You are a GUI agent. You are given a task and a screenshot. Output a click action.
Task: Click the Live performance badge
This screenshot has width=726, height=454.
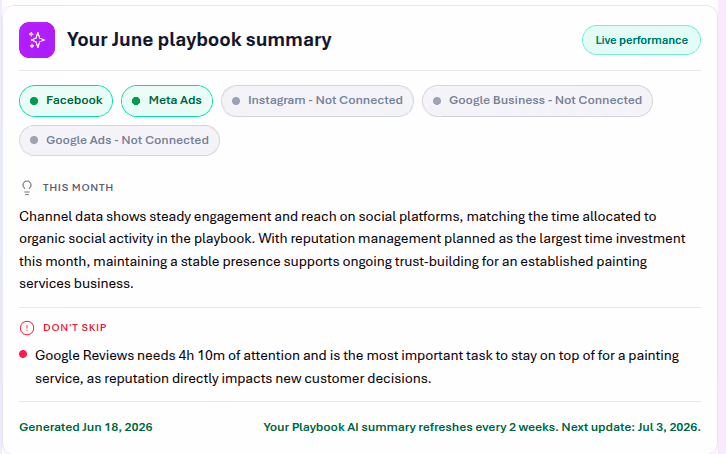pyautogui.click(x=641, y=40)
